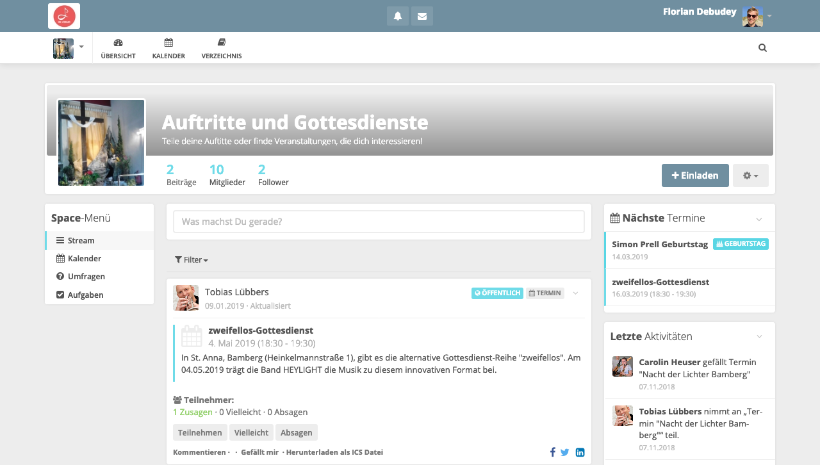Click the 2 Follower counter
This screenshot has height=465, width=820.
[x=273, y=175]
